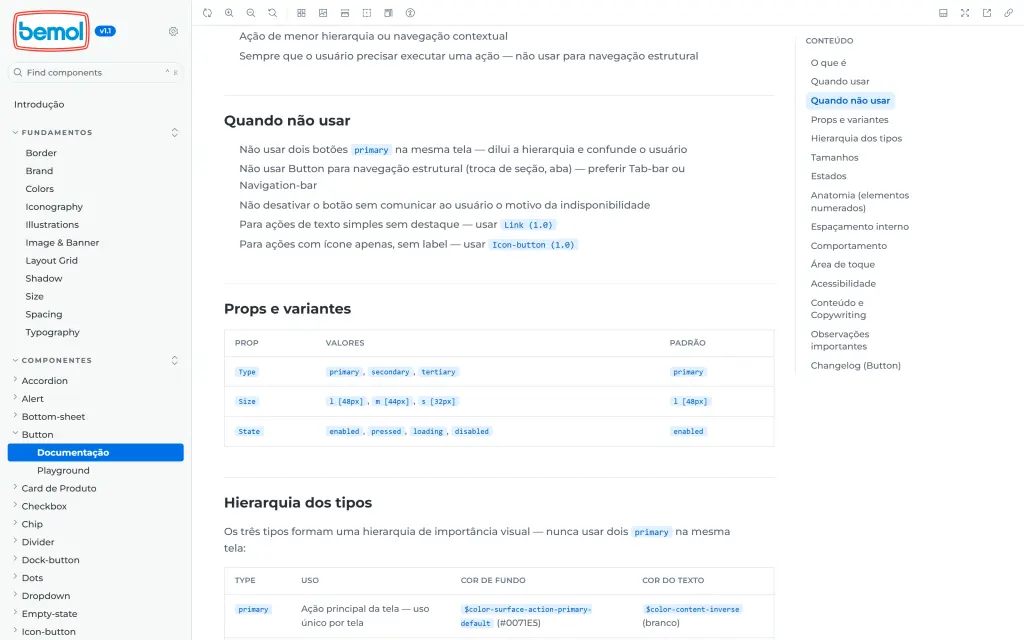Viewport: 1024px width, 640px height.
Task: Click the v1.1 version badge
Action: (x=105, y=31)
